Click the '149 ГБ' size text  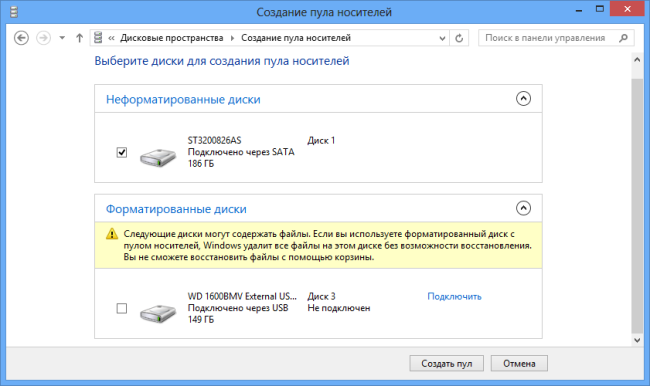click(201, 320)
